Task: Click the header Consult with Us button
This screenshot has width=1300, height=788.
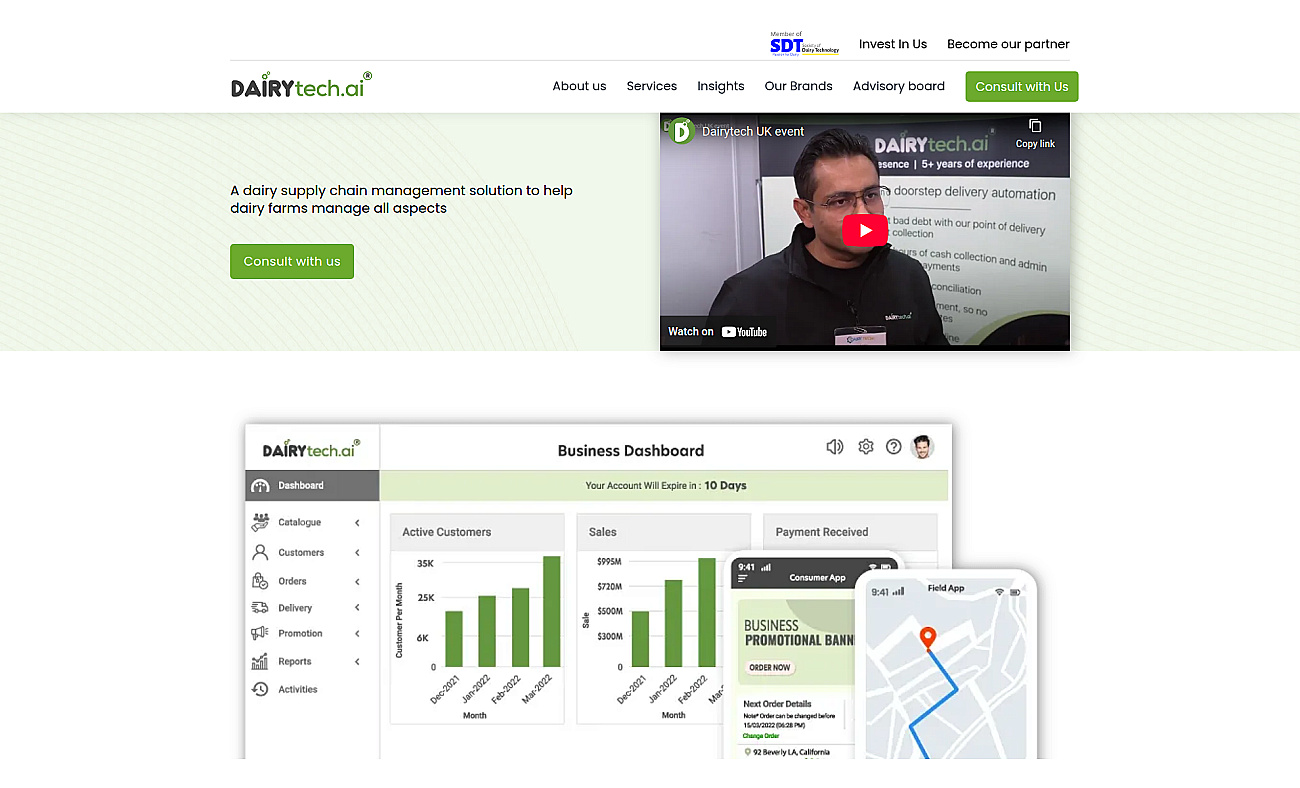Action: pyautogui.click(x=1022, y=86)
